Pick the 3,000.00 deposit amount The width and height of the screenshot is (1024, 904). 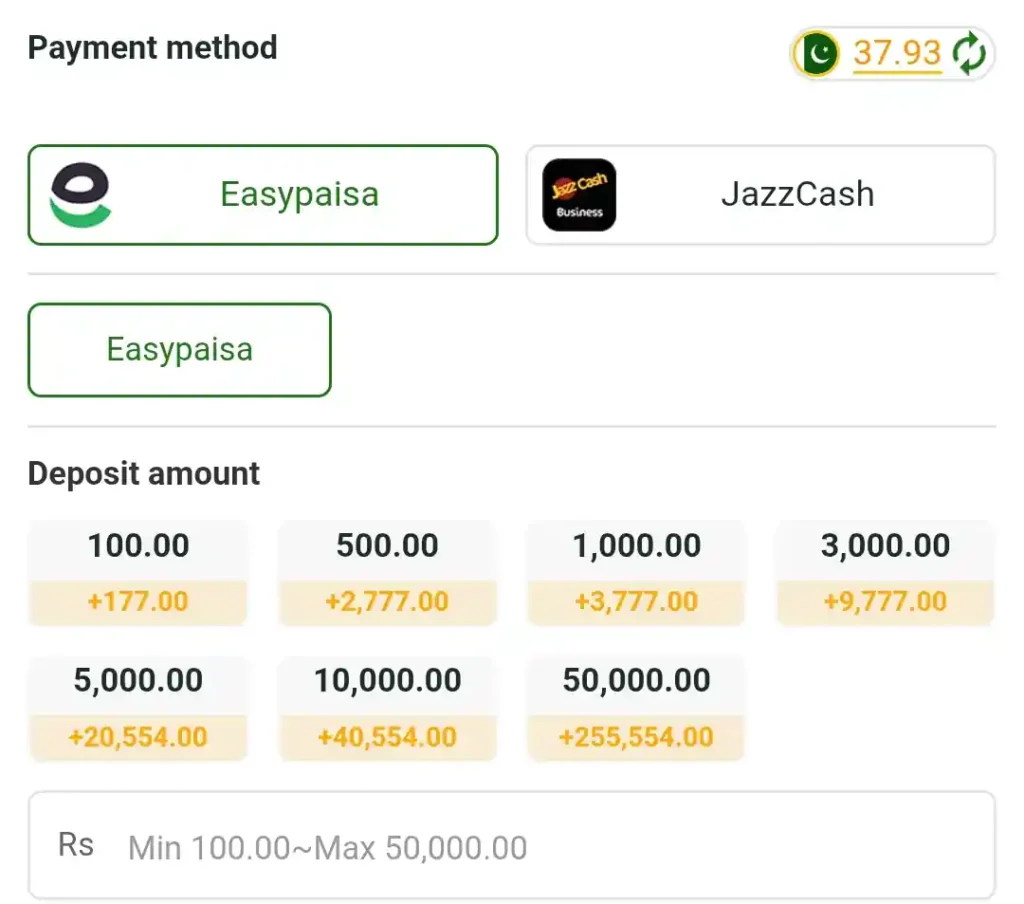tap(885, 573)
